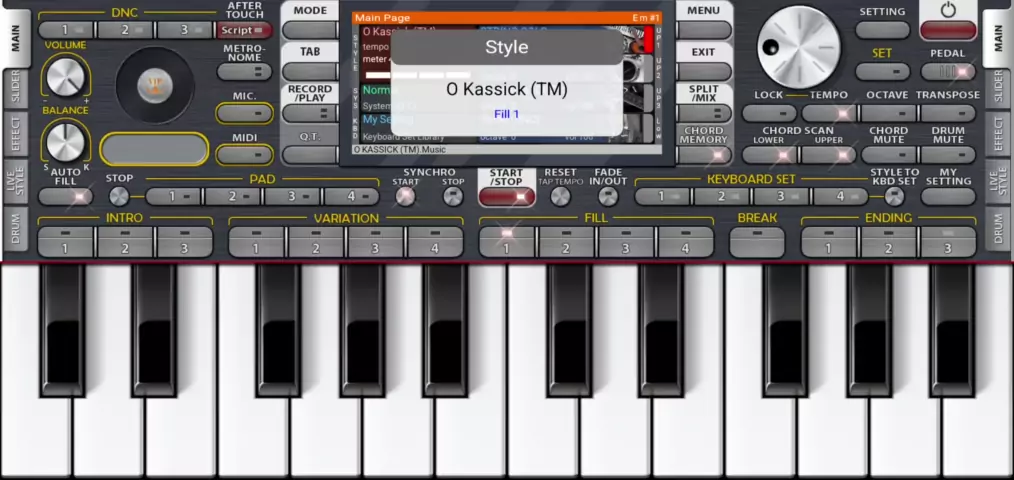This screenshot has width=1014, height=480.
Task: Hit the round Synchro Start button
Action: (x=405, y=196)
